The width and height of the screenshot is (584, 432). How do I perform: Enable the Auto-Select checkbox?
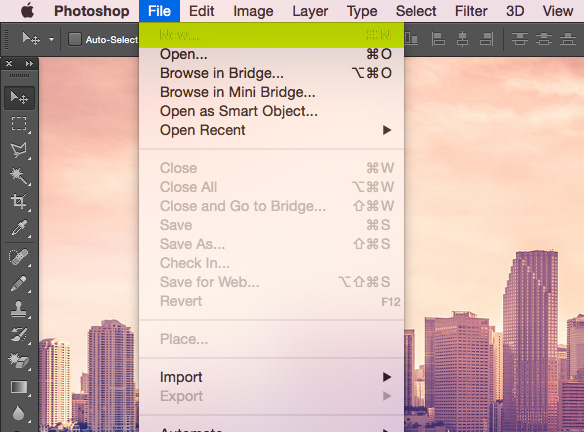[x=74, y=39]
